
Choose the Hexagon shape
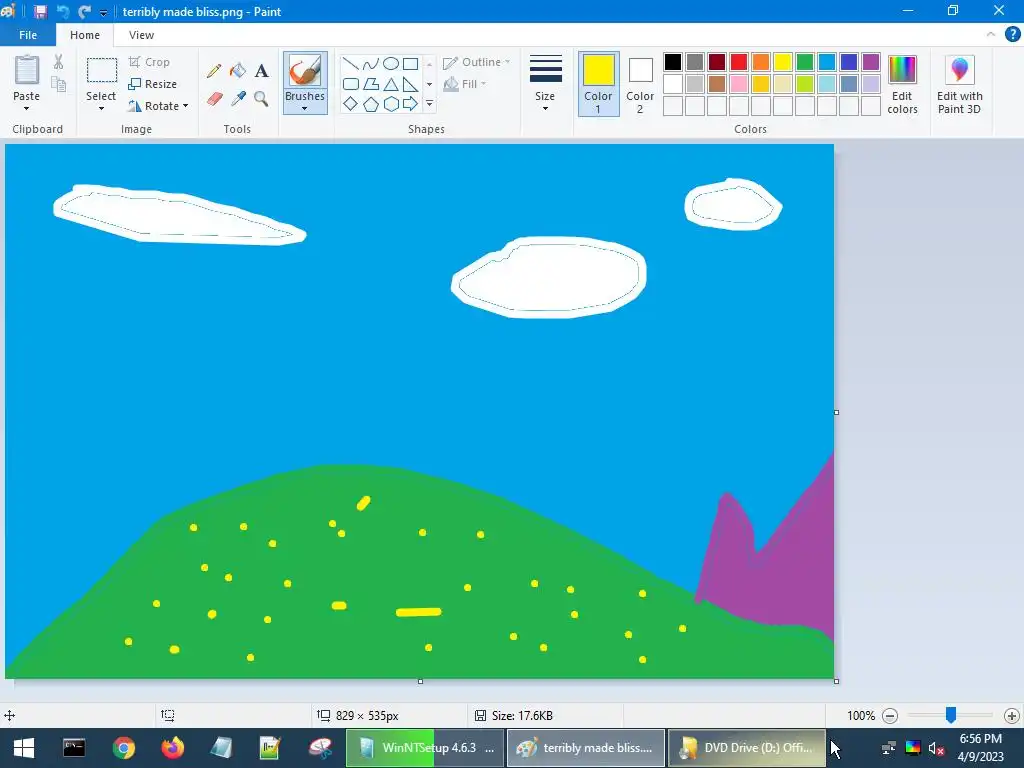(391, 104)
